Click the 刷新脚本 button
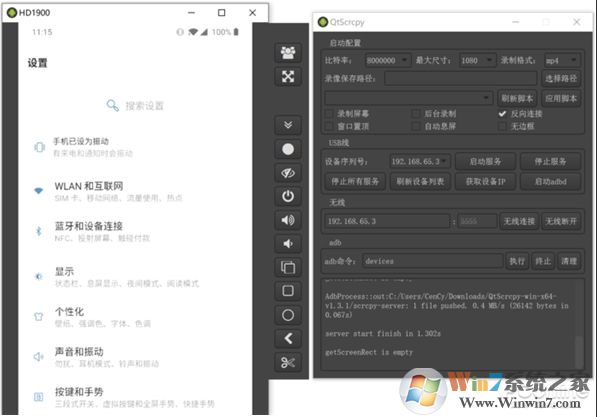Screen dimensions: 597x417 click(x=517, y=98)
